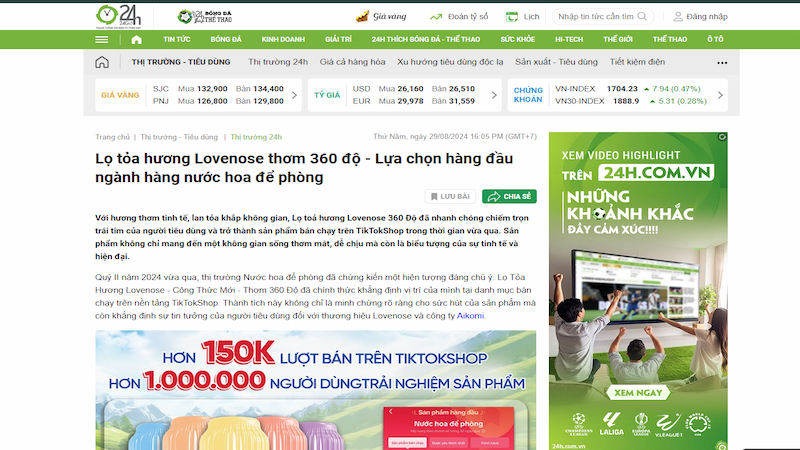This screenshot has width=800, height=450.
Task: Open the HI-TECH menu
Action: click(569, 39)
